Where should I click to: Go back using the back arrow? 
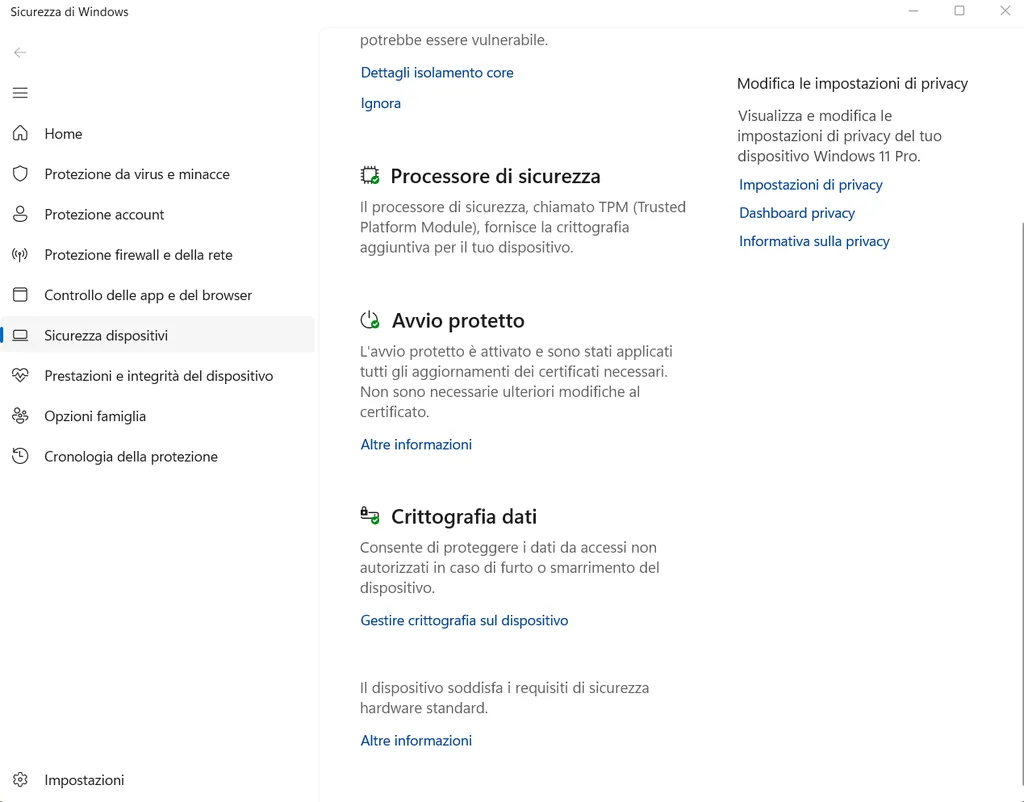(x=20, y=52)
